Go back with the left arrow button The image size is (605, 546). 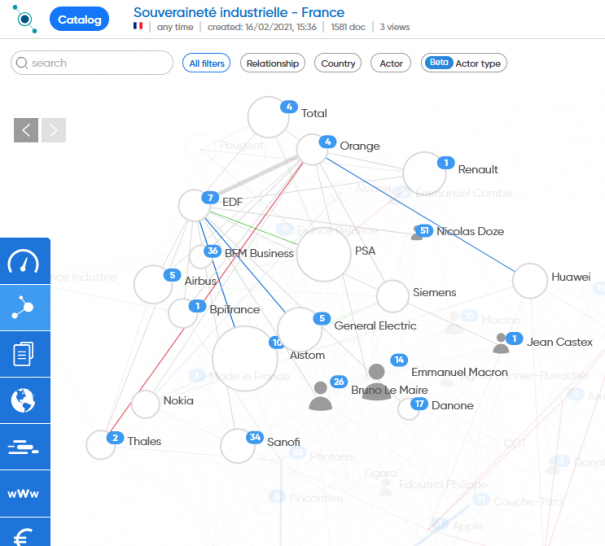(x=26, y=130)
